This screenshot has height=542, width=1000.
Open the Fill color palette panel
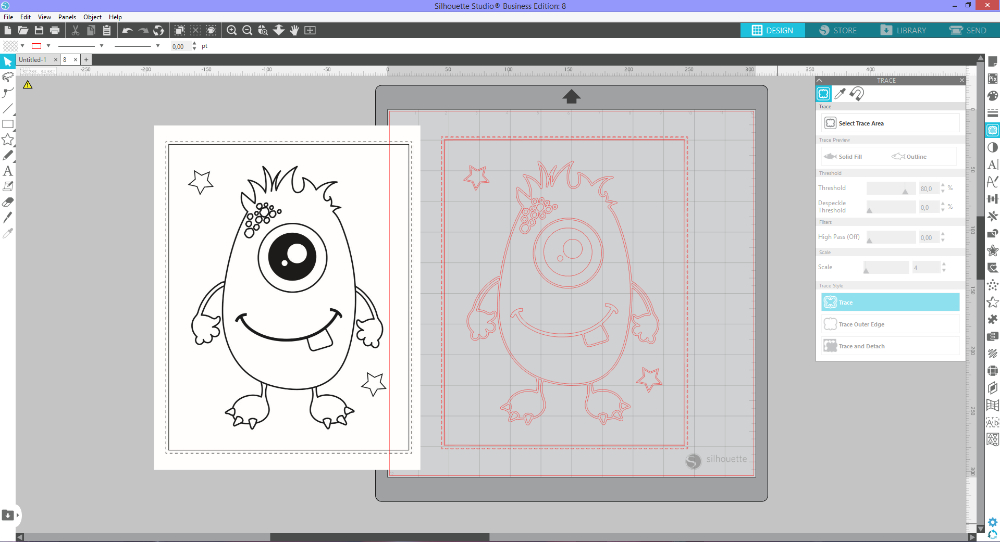pyautogui.click(x=992, y=96)
